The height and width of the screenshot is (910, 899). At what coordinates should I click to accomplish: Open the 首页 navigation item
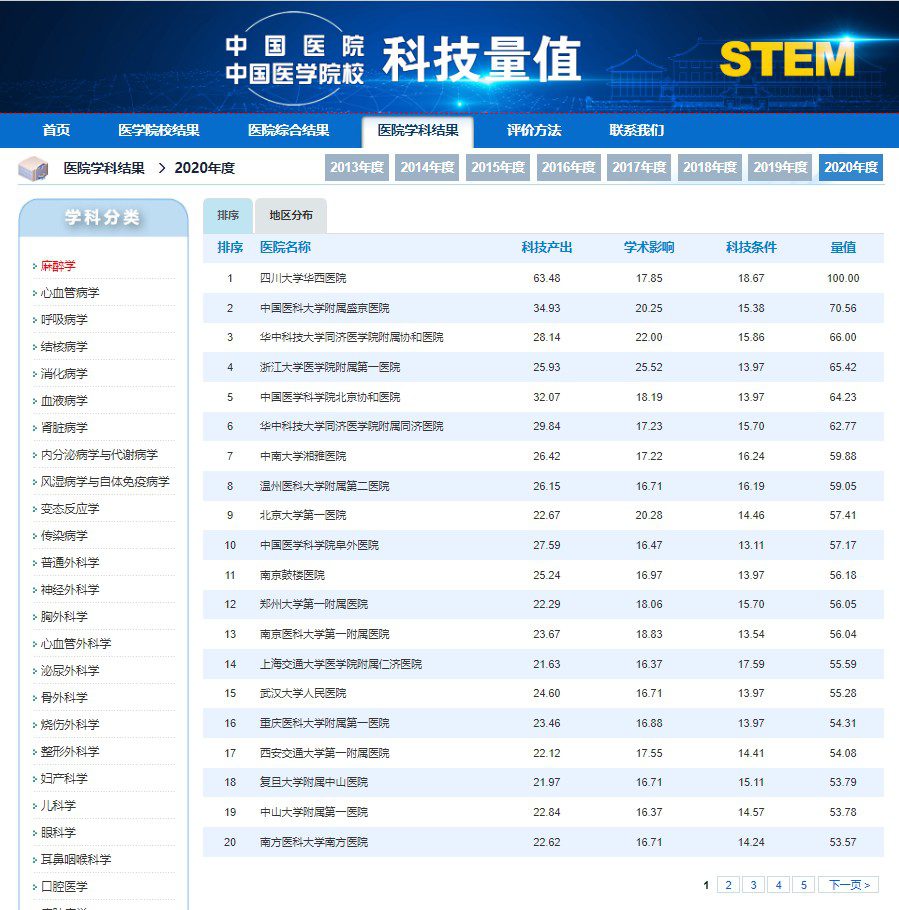coord(56,130)
